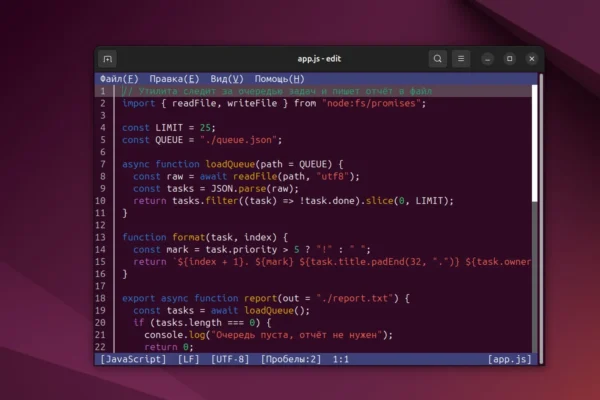
Task: Click the [app.js] file name in the status bar
Action: [x=509, y=359]
